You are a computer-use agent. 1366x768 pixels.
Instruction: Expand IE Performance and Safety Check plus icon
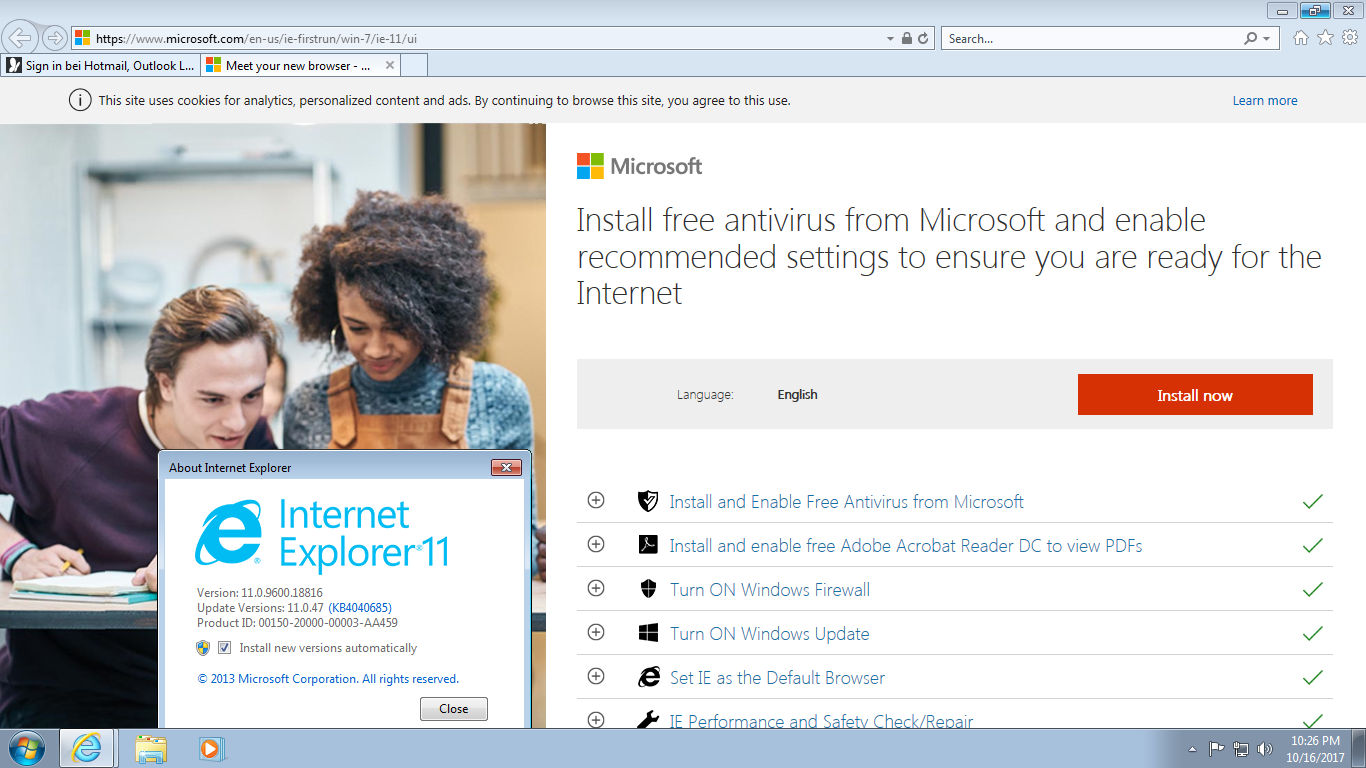point(596,720)
